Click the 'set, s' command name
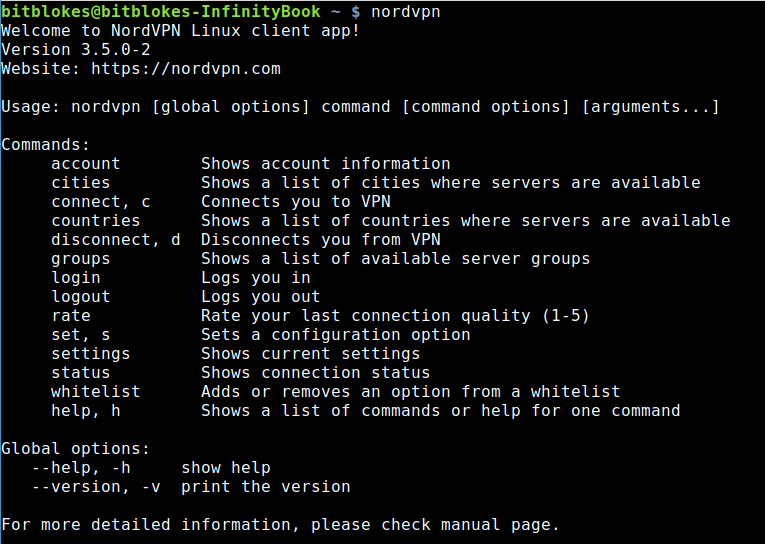 [81, 335]
